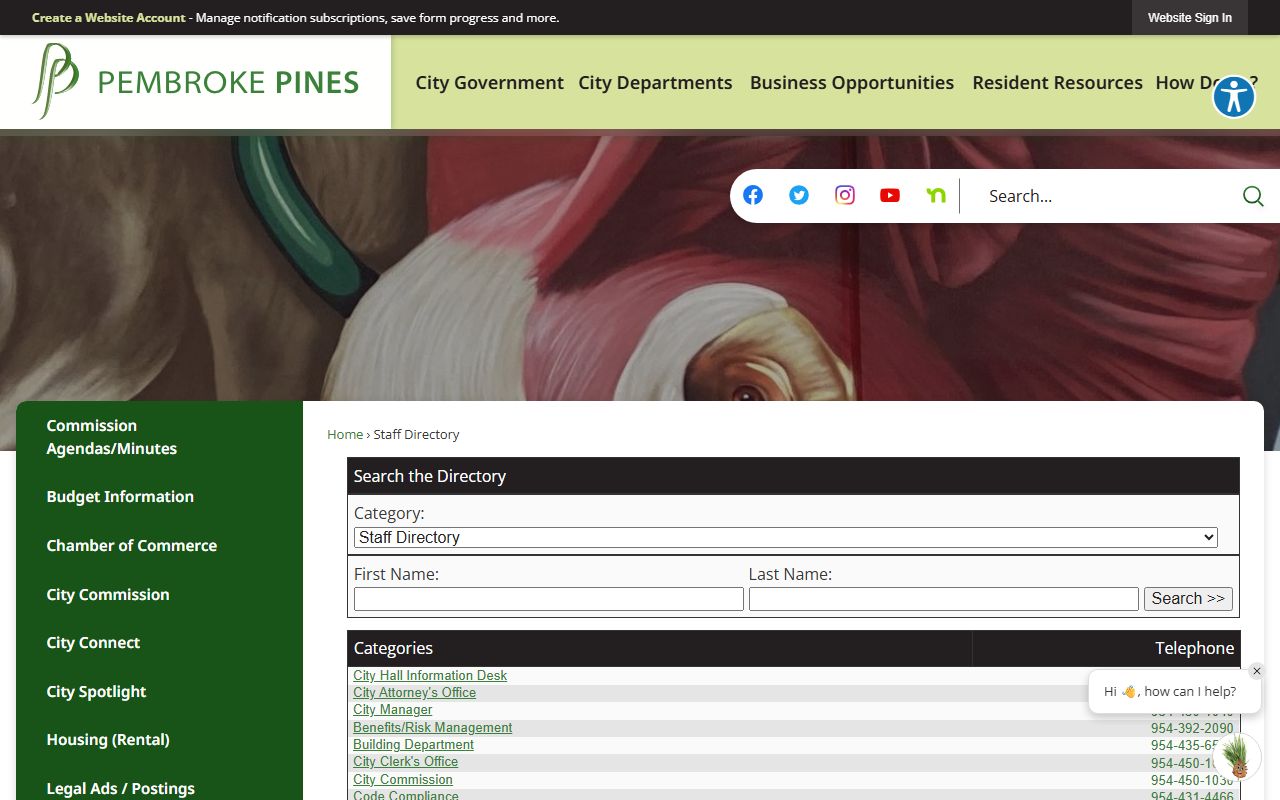Click into the site Search box
Viewport: 1280px width, 800px height.
tap(1105, 196)
